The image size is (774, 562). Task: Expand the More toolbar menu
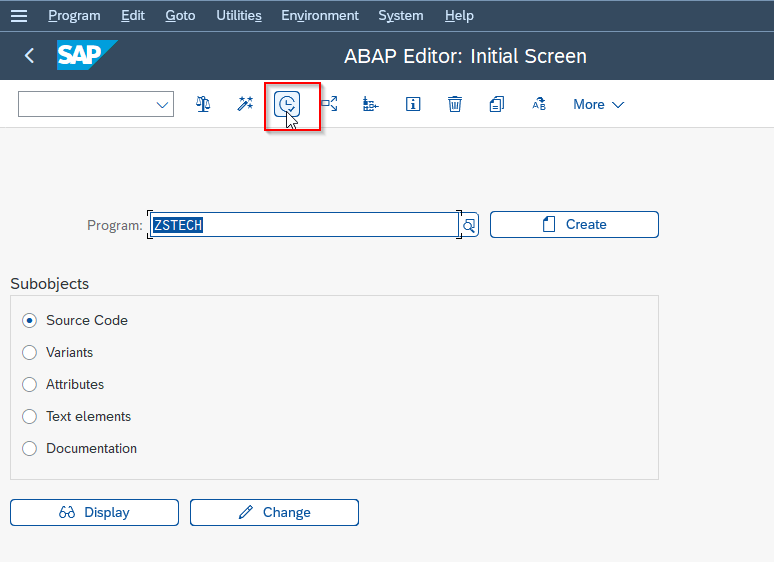[598, 105]
